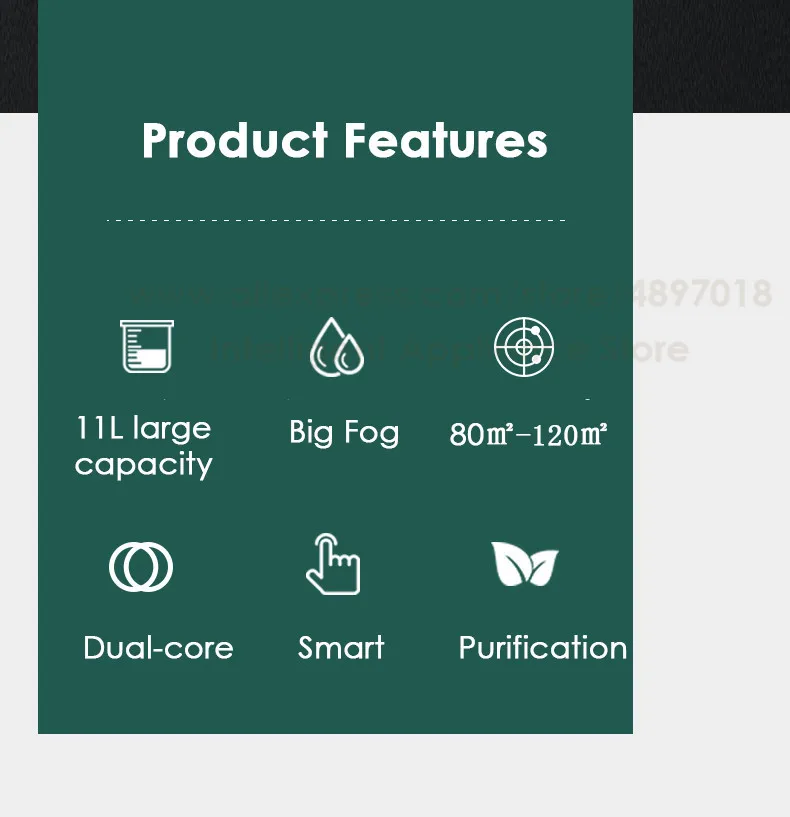Select the overlapping circles dual-core icon

(x=141, y=566)
